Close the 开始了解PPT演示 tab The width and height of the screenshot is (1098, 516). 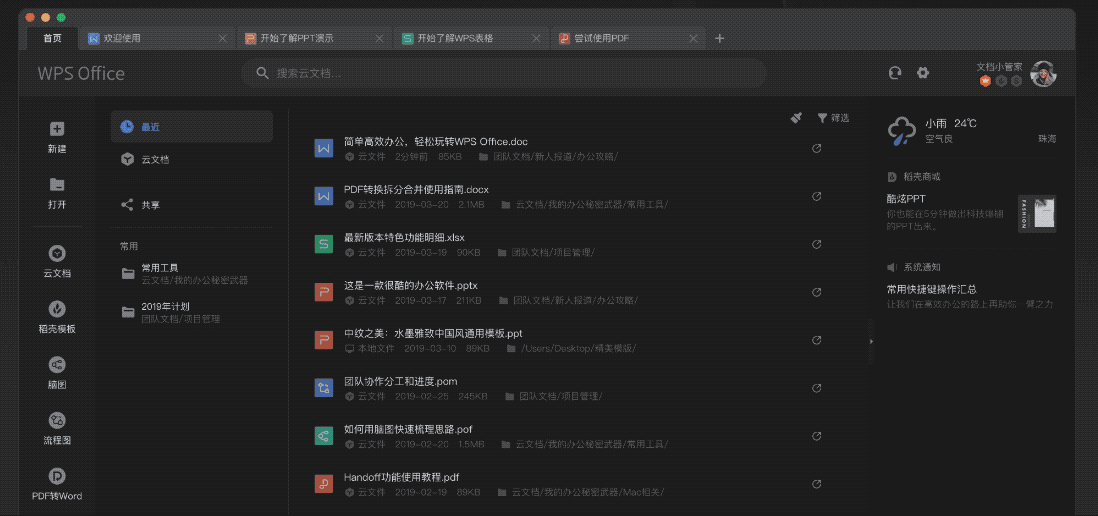[x=380, y=39]
